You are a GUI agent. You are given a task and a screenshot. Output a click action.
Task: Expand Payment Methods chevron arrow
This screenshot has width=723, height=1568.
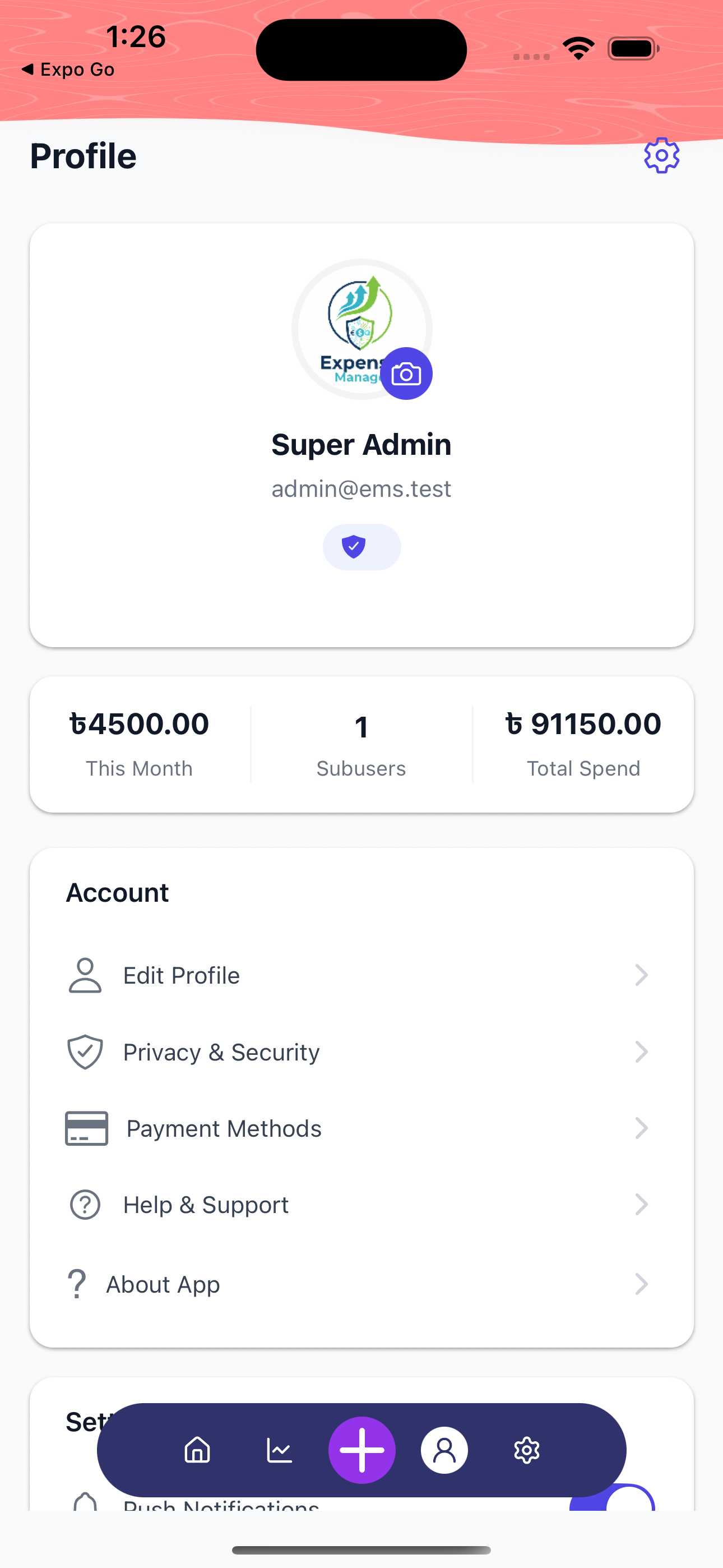pos(641,1128)
